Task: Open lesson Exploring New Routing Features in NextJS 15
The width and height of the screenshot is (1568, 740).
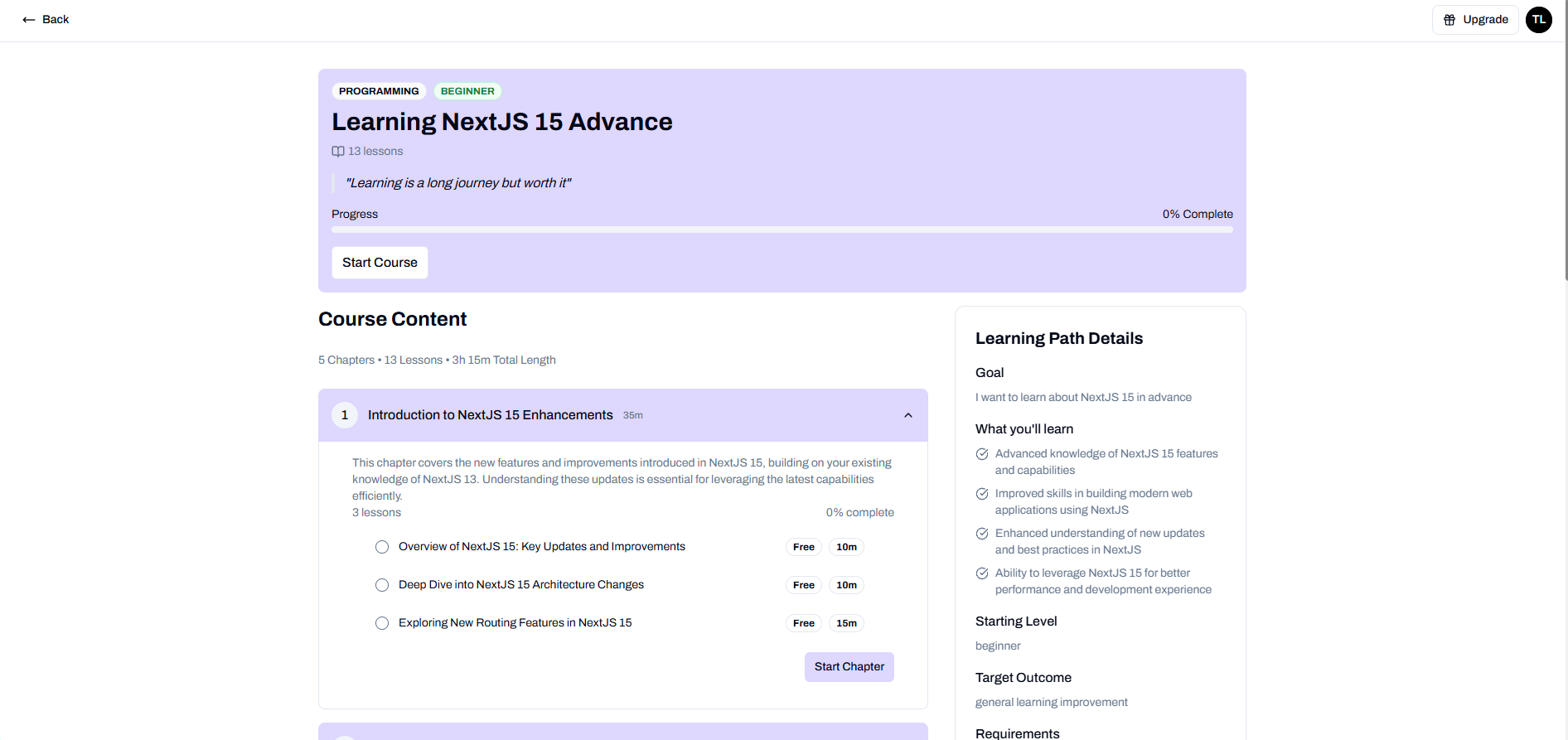Action: [515, 623]
